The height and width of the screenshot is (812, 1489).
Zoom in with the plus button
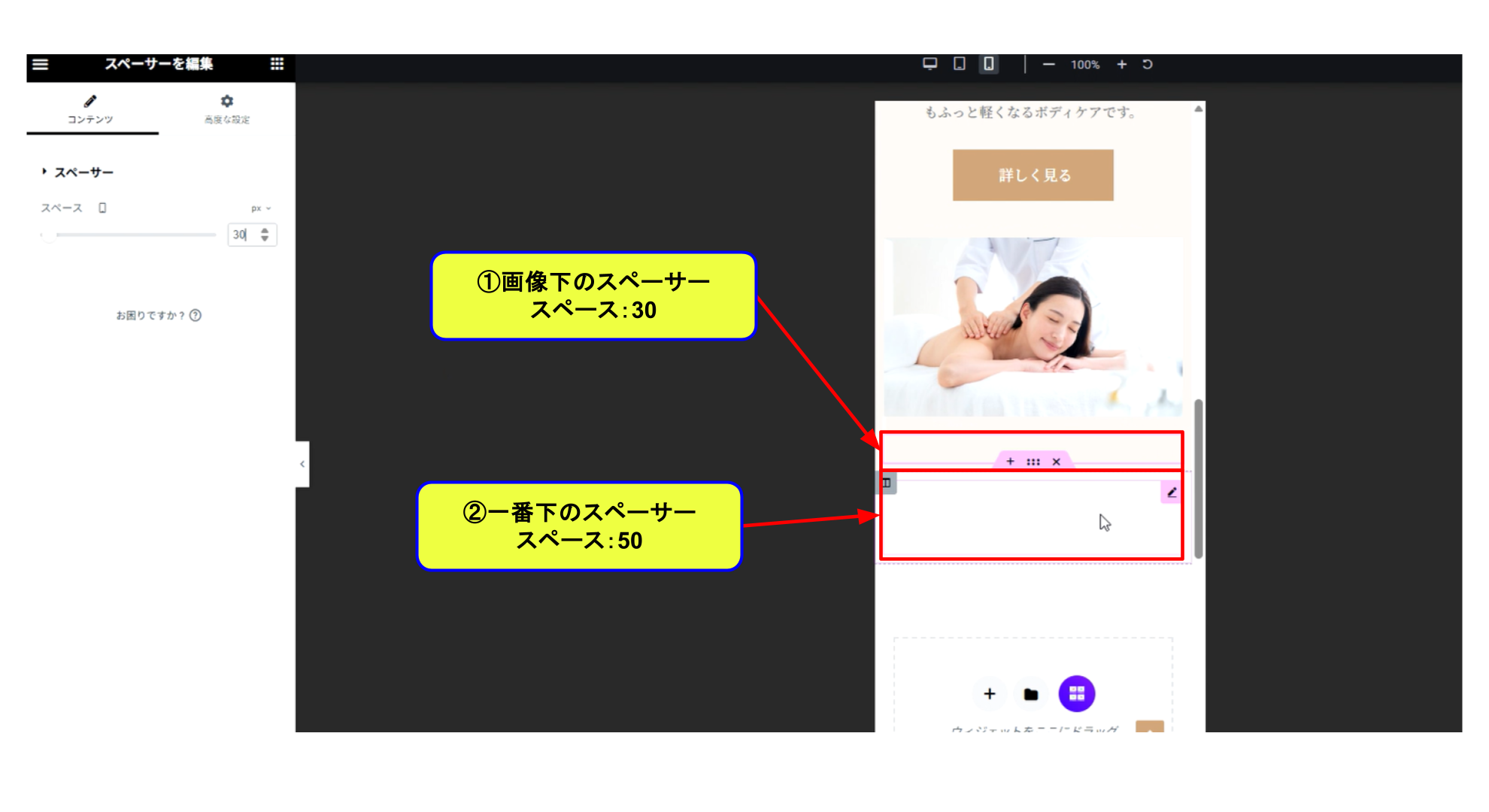point(1121,65)
